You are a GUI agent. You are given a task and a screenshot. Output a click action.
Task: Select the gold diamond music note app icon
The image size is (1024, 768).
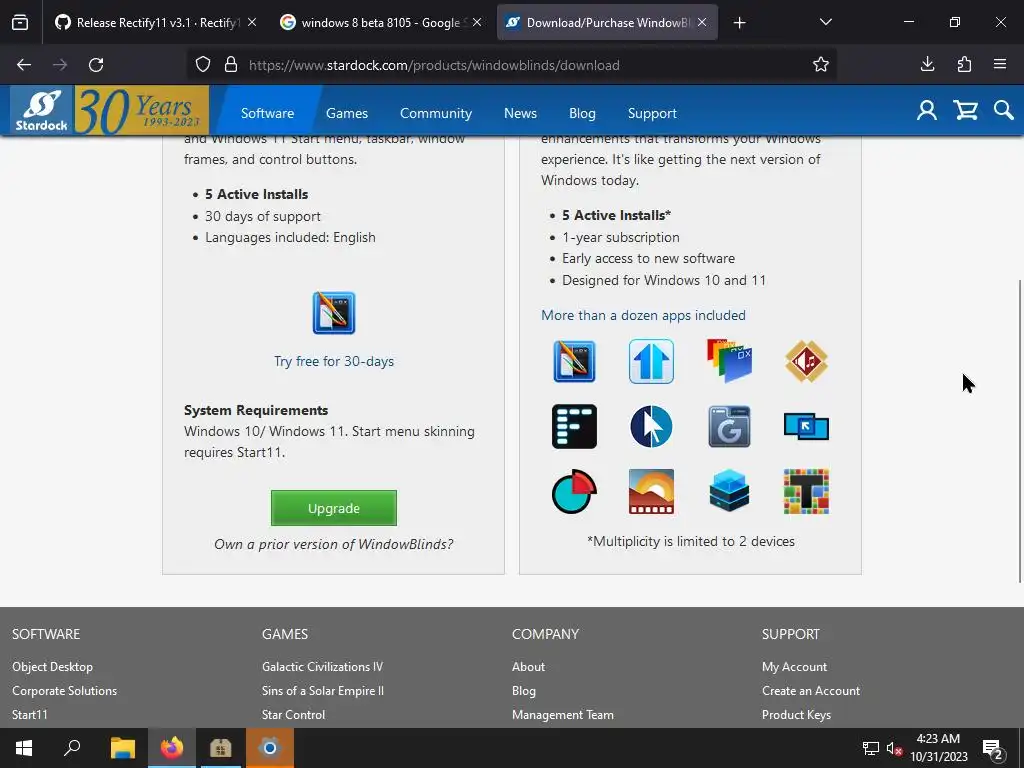807,361
